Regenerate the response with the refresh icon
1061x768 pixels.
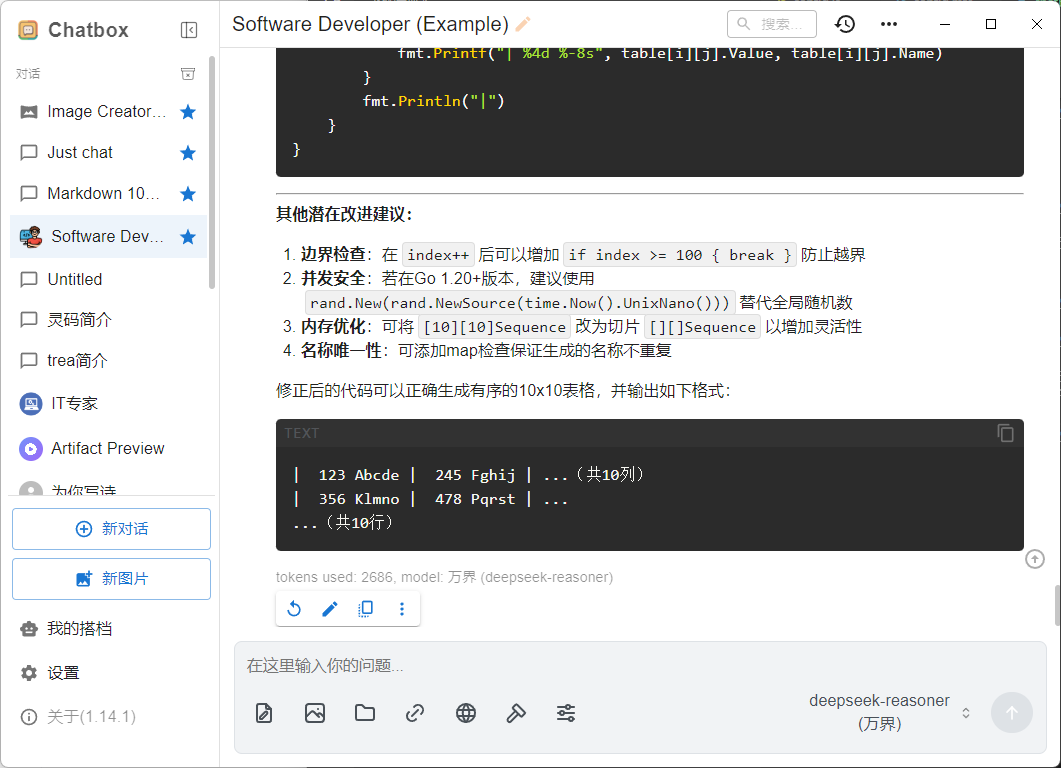click(294, 608)
